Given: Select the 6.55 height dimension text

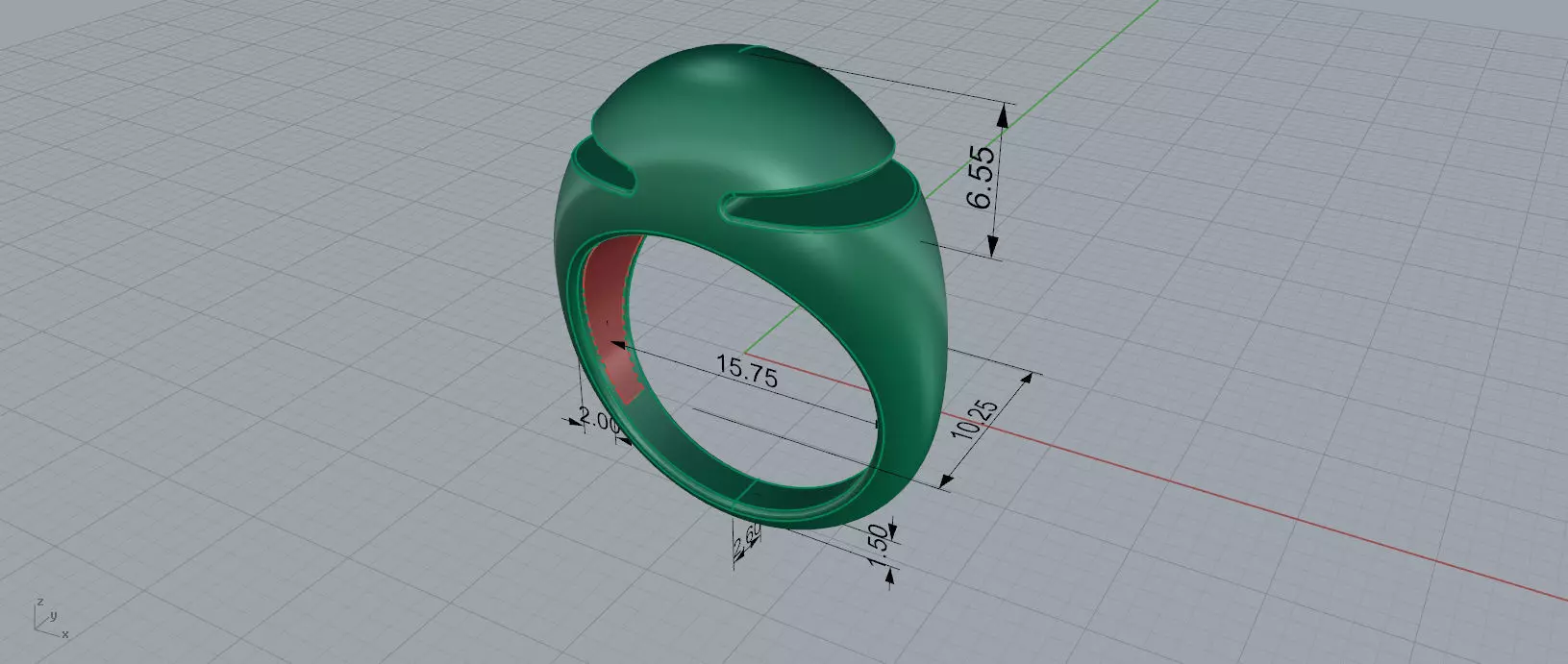Looking at the screenshot, I should (981, 178).
